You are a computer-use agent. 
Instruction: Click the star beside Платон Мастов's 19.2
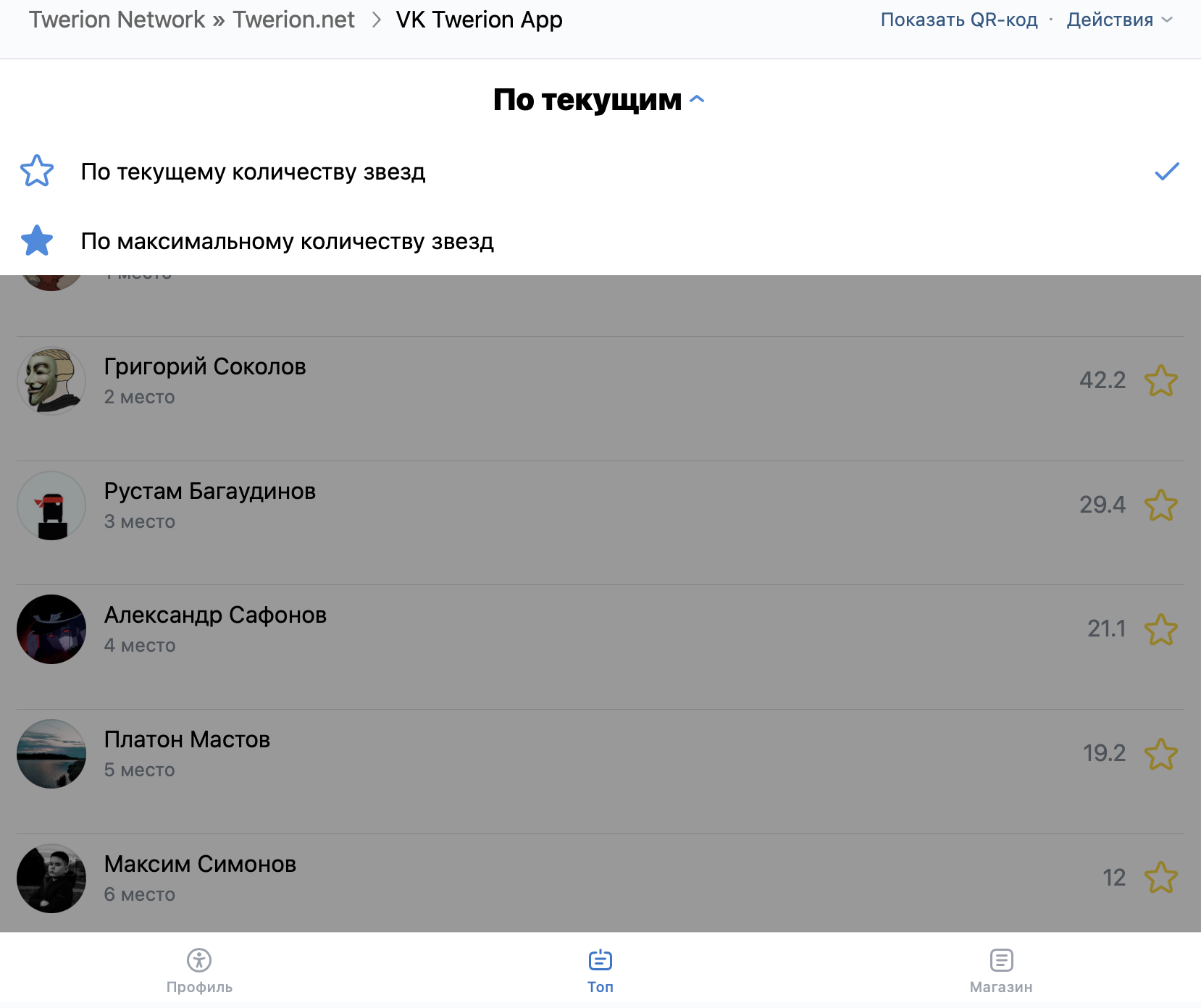(1161, 755)
